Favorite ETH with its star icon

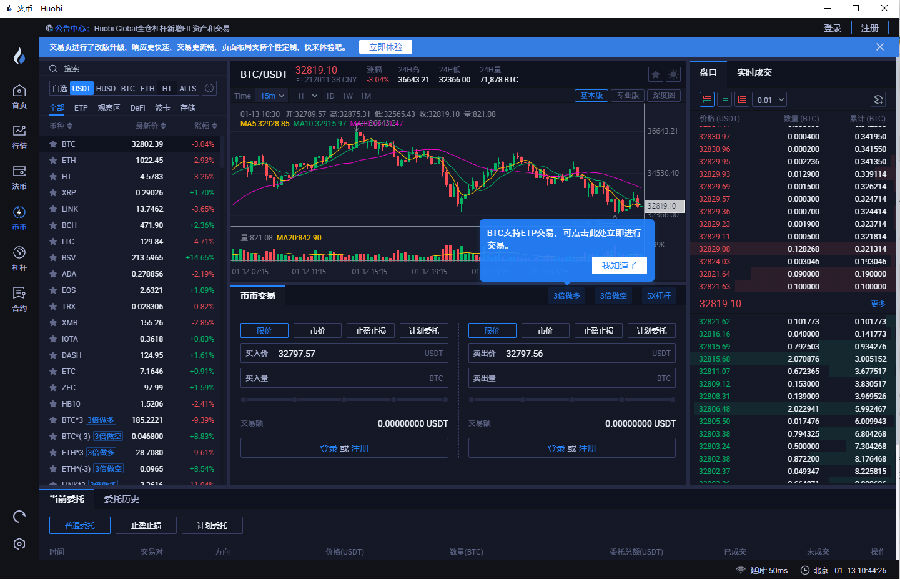click(x=53, y=160)
